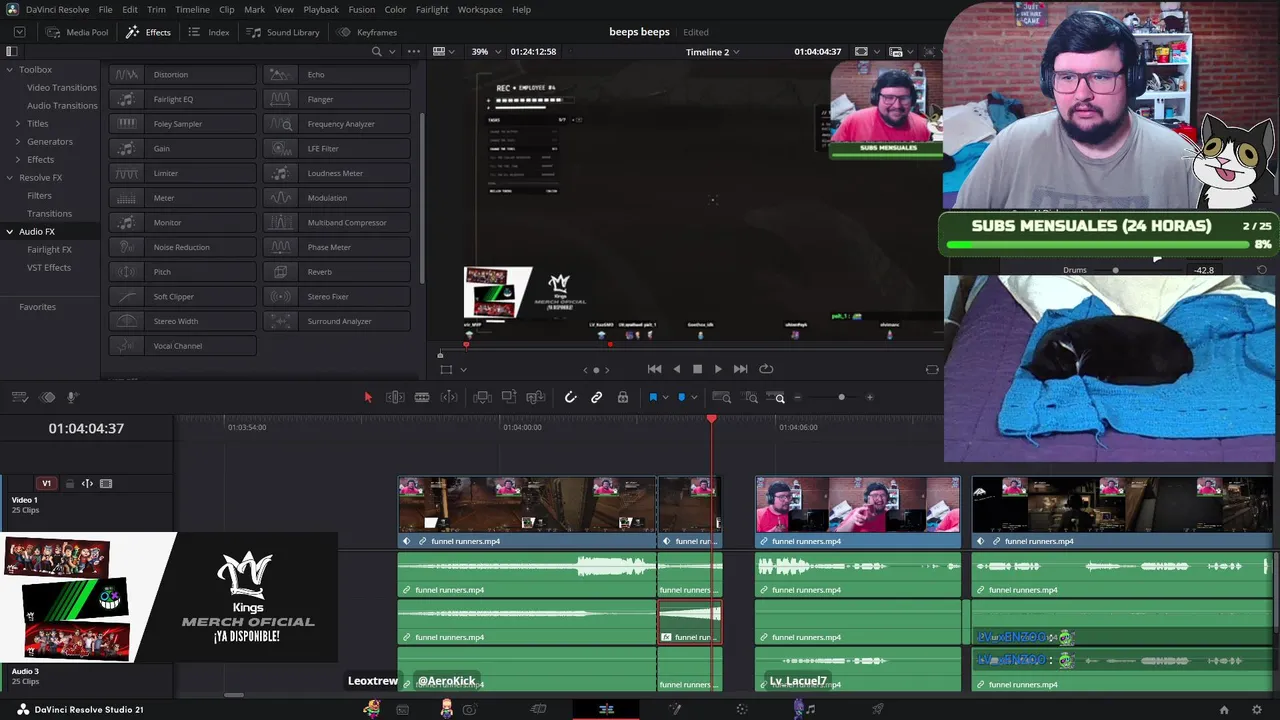Switch to the Color page icon

click(x=741, y=709)
